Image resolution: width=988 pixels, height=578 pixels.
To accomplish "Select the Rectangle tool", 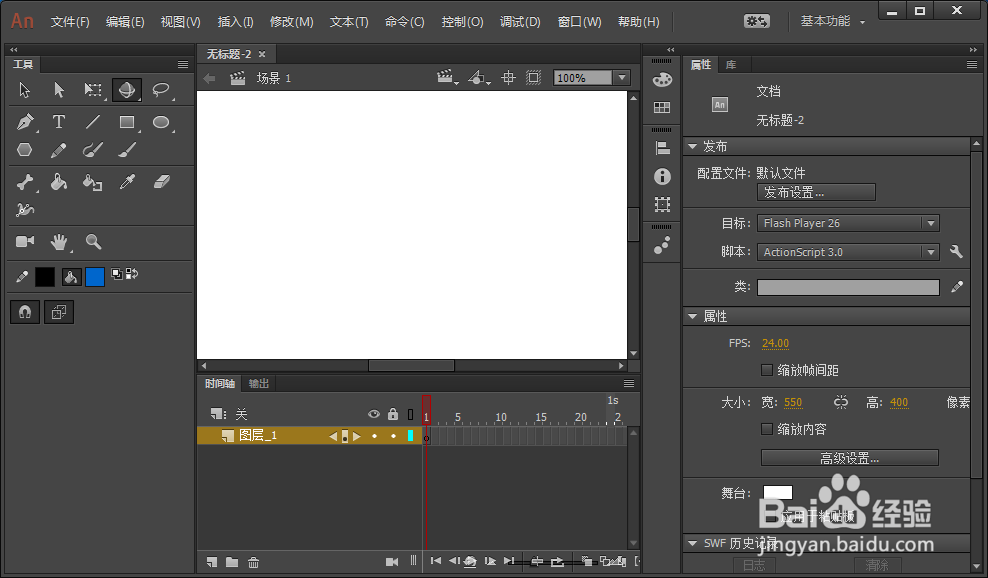I will (x=127, y=122).
